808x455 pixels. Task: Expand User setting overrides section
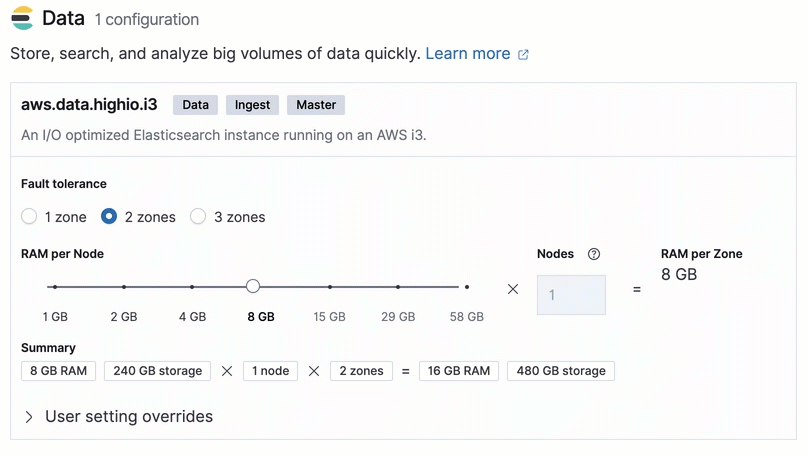click(128, 417)
